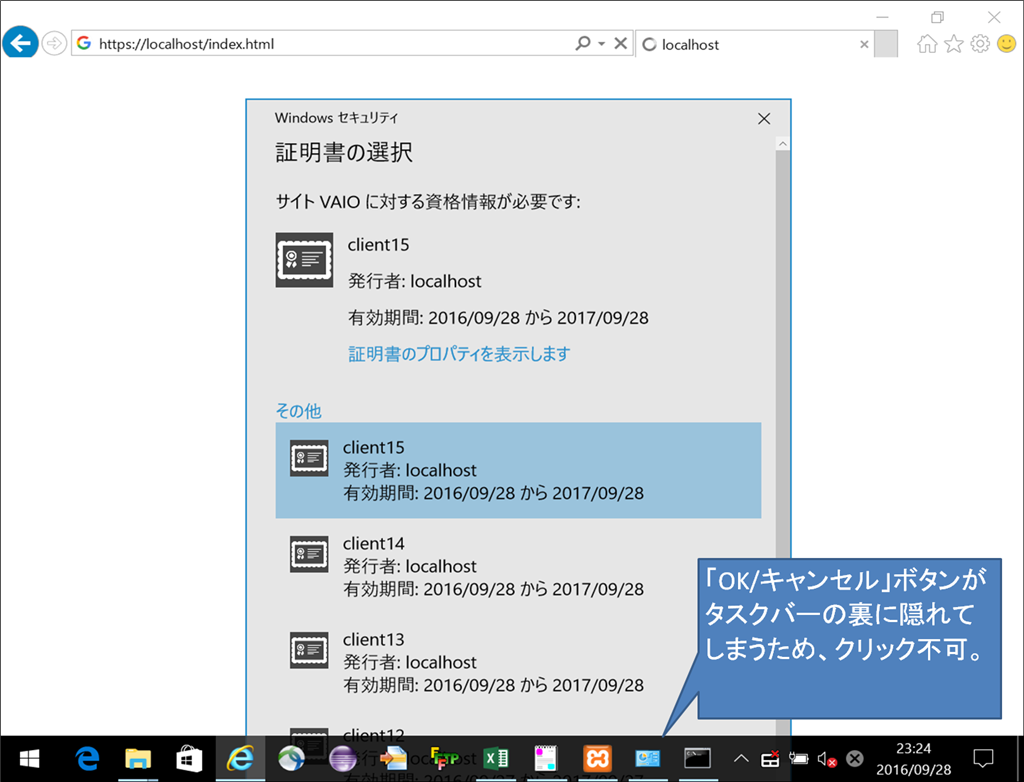Click the browser forward arrow button
The image size is (1024, 782).
(54, 44)
